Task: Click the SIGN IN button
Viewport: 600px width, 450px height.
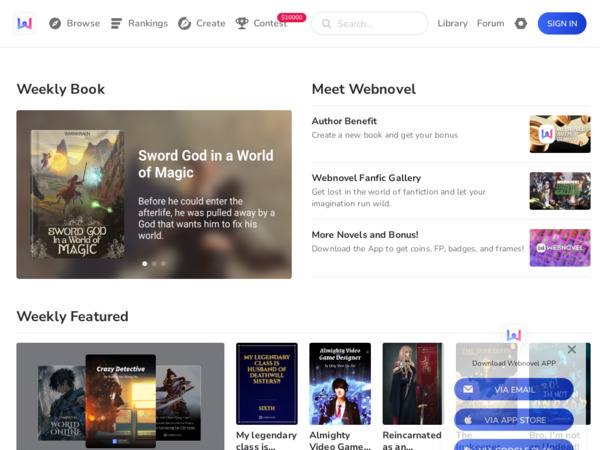Action: point(562,23)
